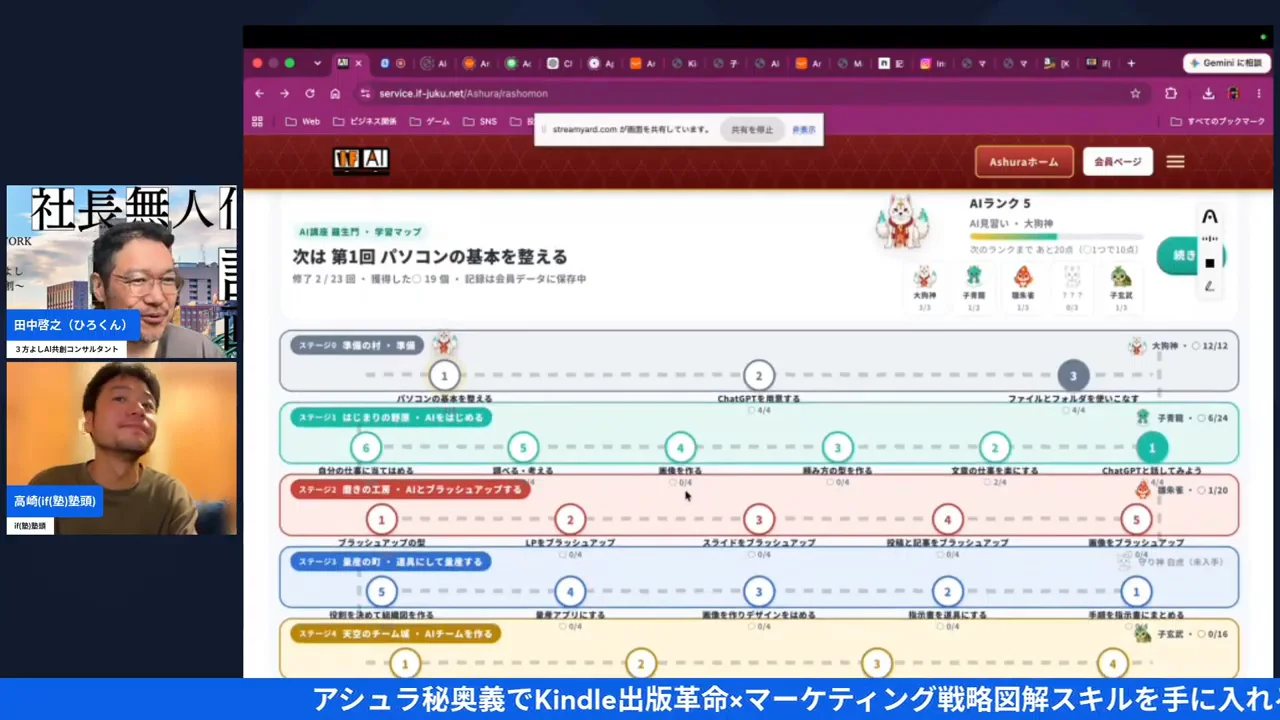Click the fox mascot next to AIランク 5
This screenshot has width=1280, height=720.
pos(902,221)
